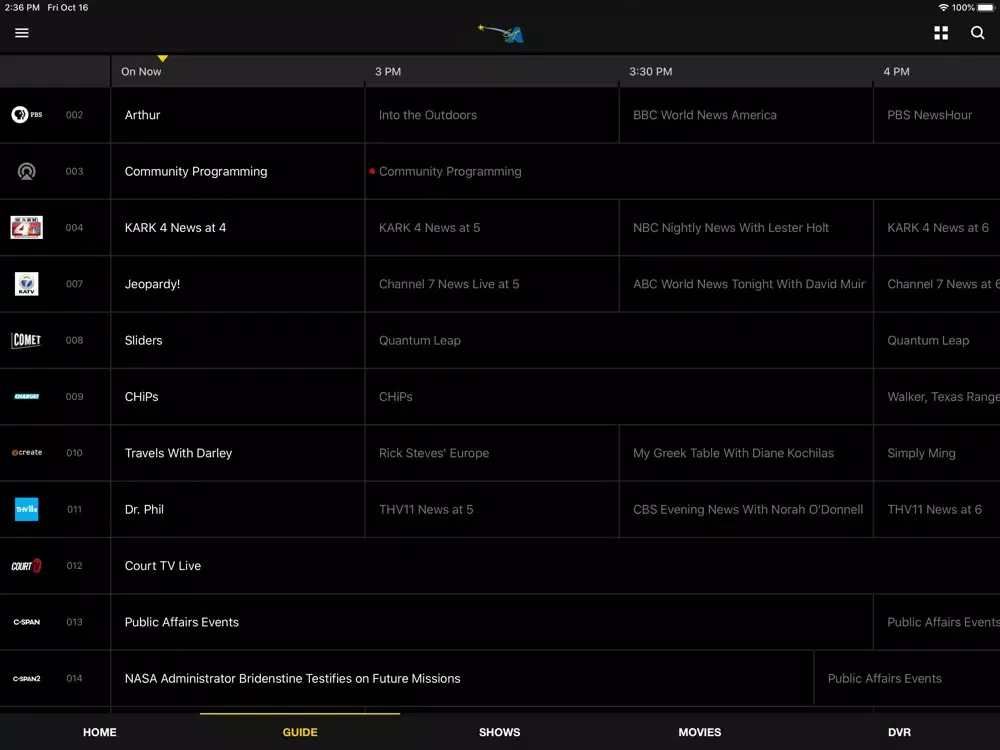Open the on-now Community Programming listing
The width and height of the screenshot is (1000, 750).
tap(238, 171)
